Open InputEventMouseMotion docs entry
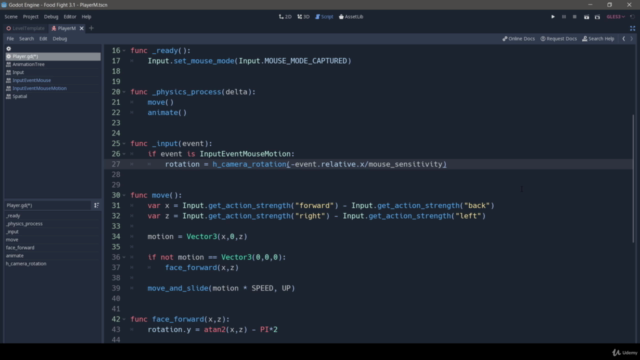The width and height of the screenshot is (640, 360). 53,88
